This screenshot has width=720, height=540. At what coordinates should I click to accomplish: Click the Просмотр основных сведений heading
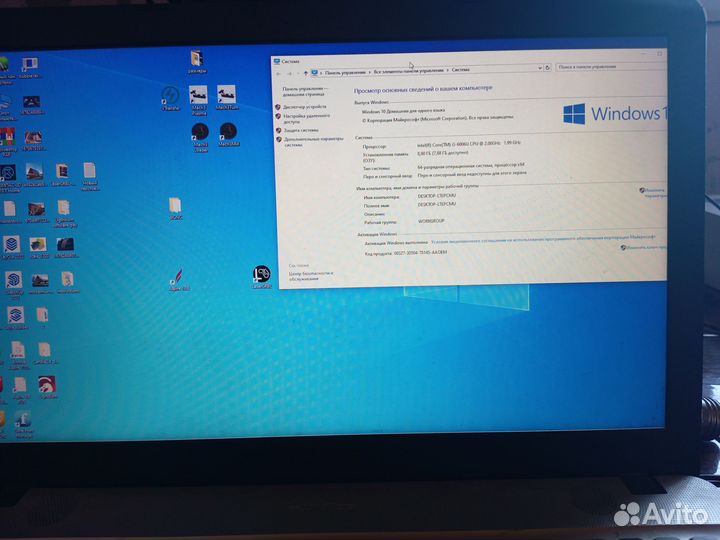(423, 89)
